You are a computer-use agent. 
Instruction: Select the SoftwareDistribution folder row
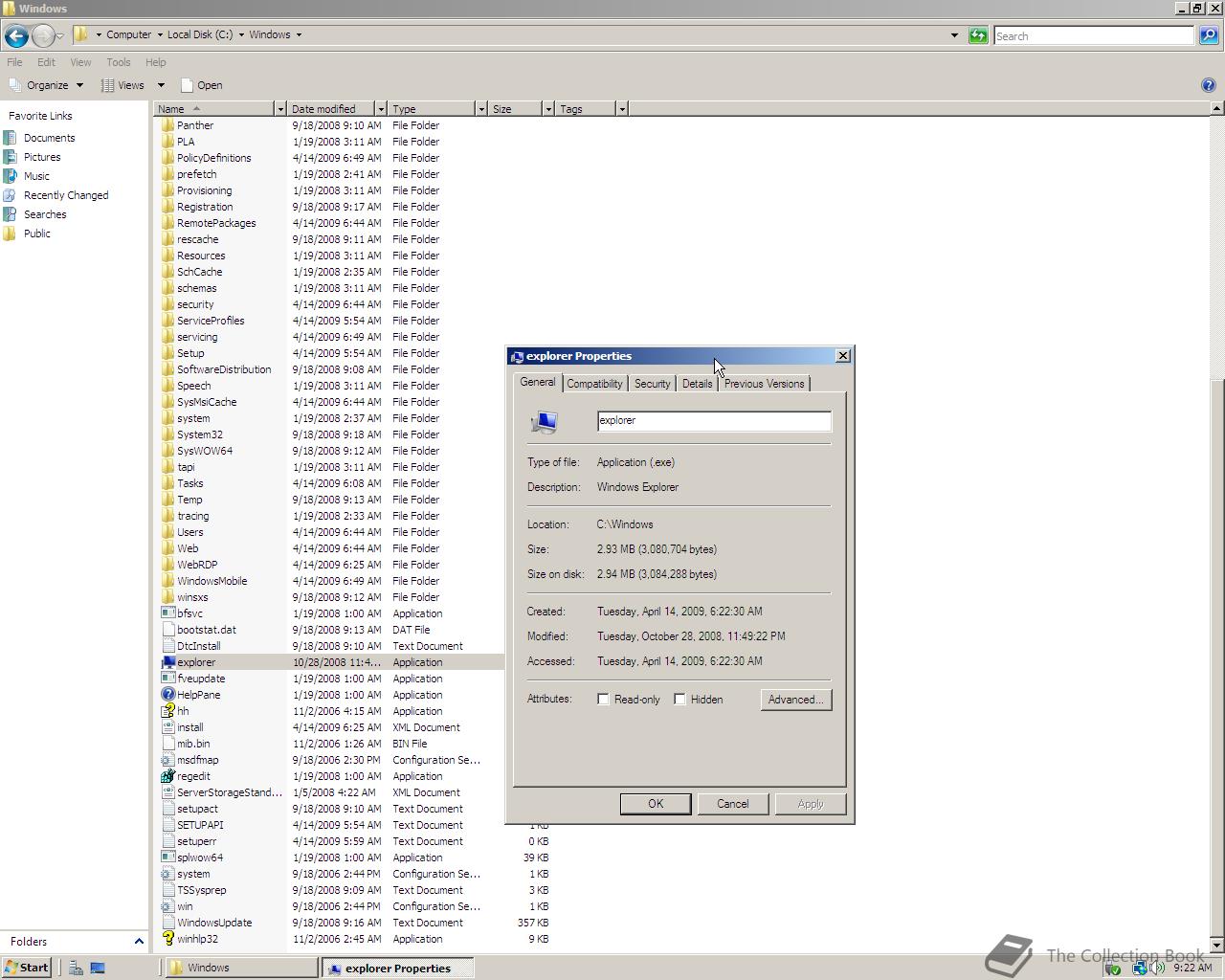pyautogui.click(x=354, y=369)
